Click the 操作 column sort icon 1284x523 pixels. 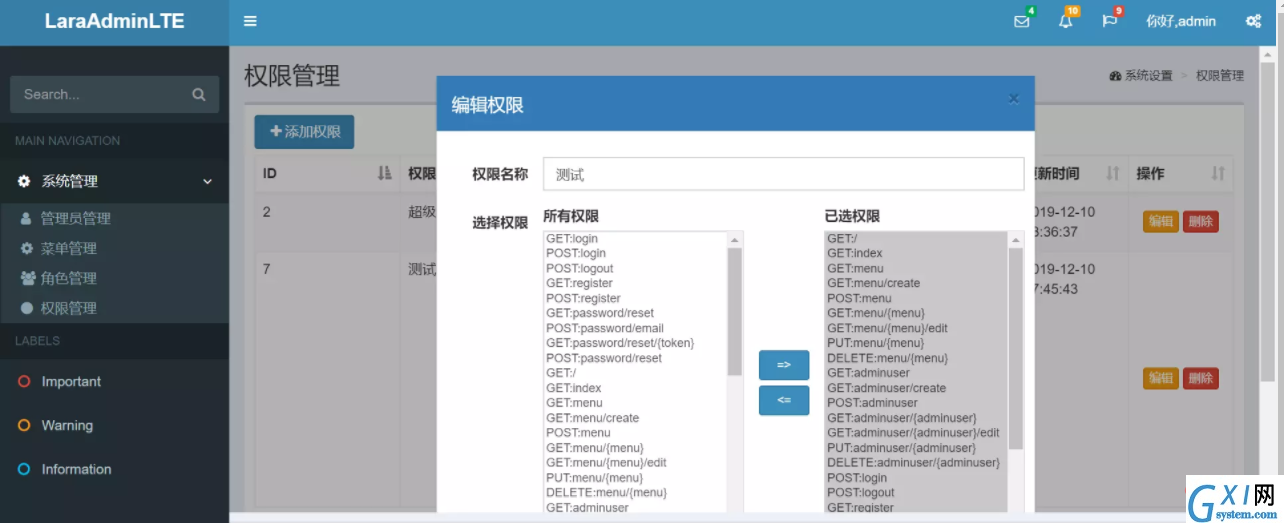[1217, 173]
